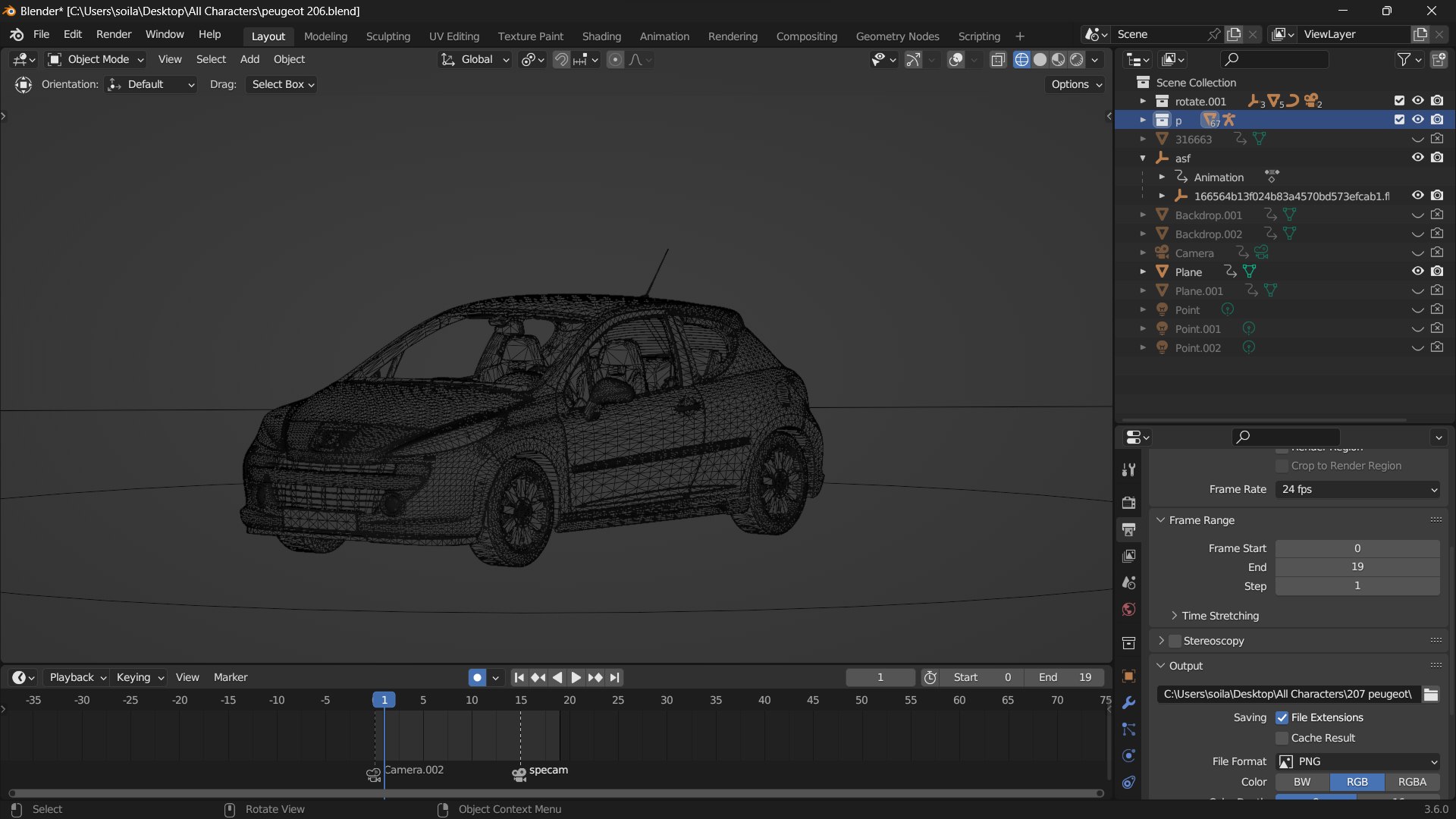Open the Particles properties tab
The width and height of the screenshot is (1456, 819).
pos(1128,730)
